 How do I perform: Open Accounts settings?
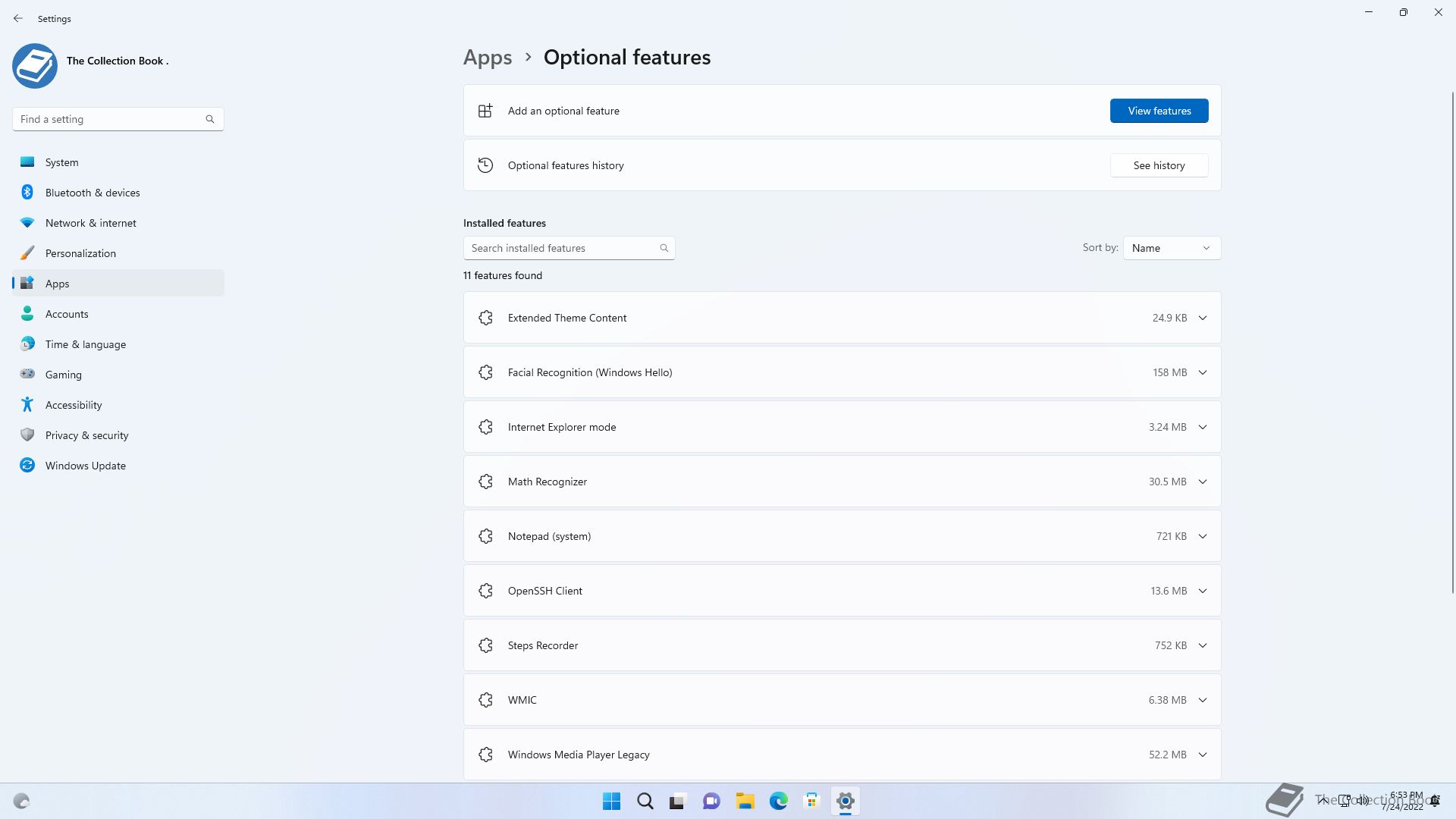click(118, 314)
